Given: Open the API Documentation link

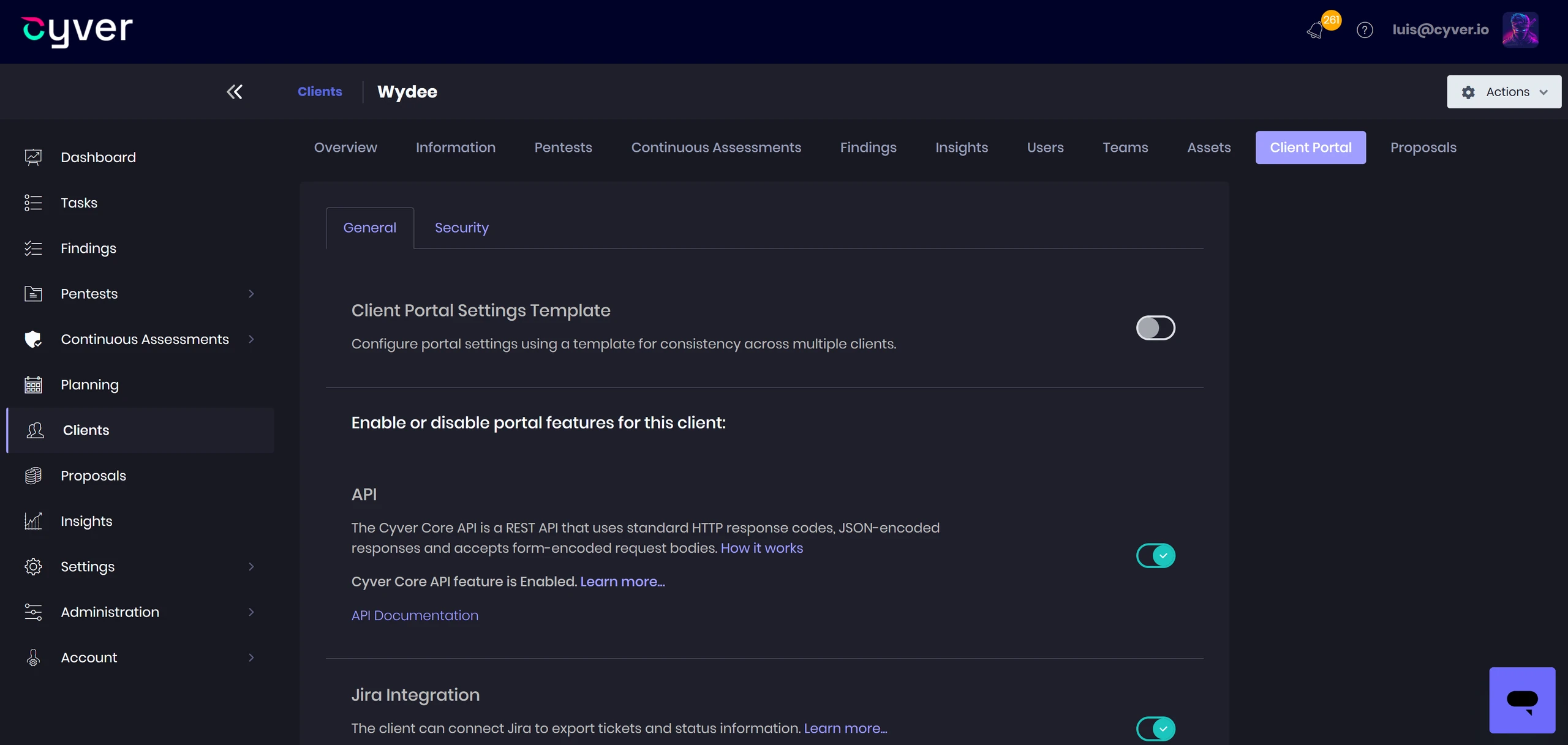Looking at the screenshot, I should click(415, 615).
